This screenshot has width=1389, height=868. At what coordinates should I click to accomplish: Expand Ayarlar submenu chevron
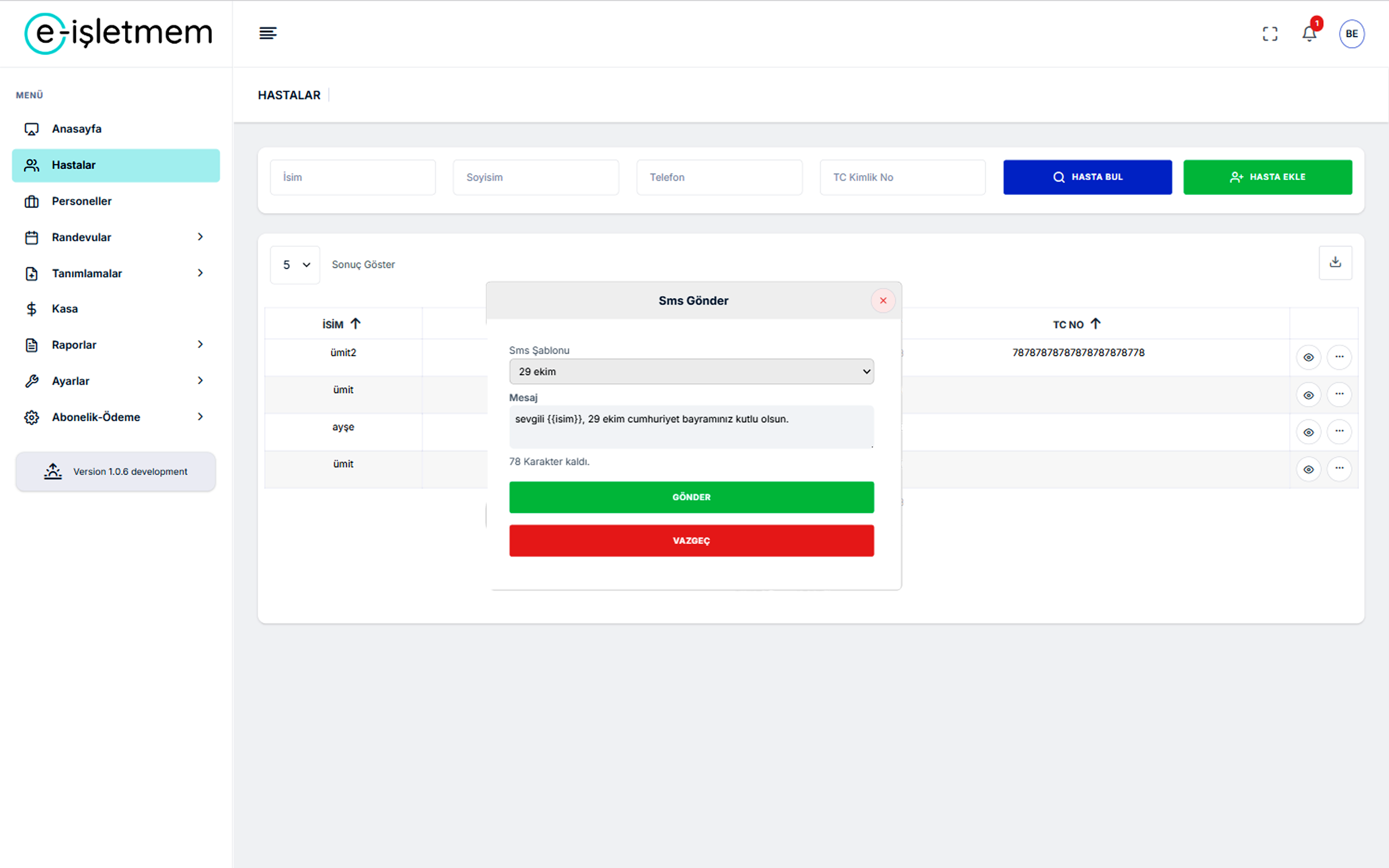click(200, 380)
